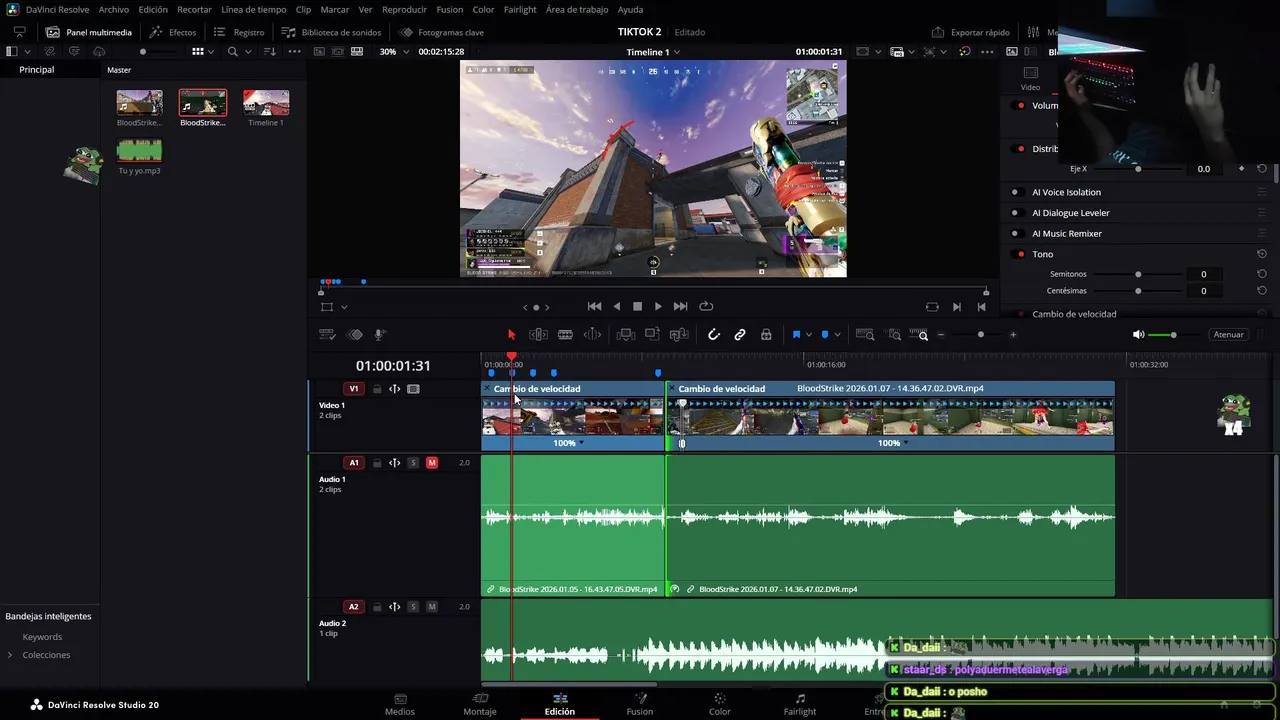Open flag color dropdown arrow

coord(808,335)
